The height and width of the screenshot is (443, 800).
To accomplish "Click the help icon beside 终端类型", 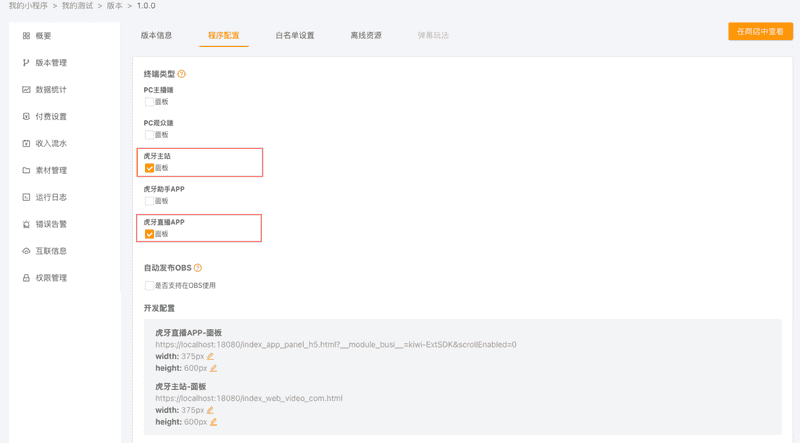I will [x=182, y=74].
